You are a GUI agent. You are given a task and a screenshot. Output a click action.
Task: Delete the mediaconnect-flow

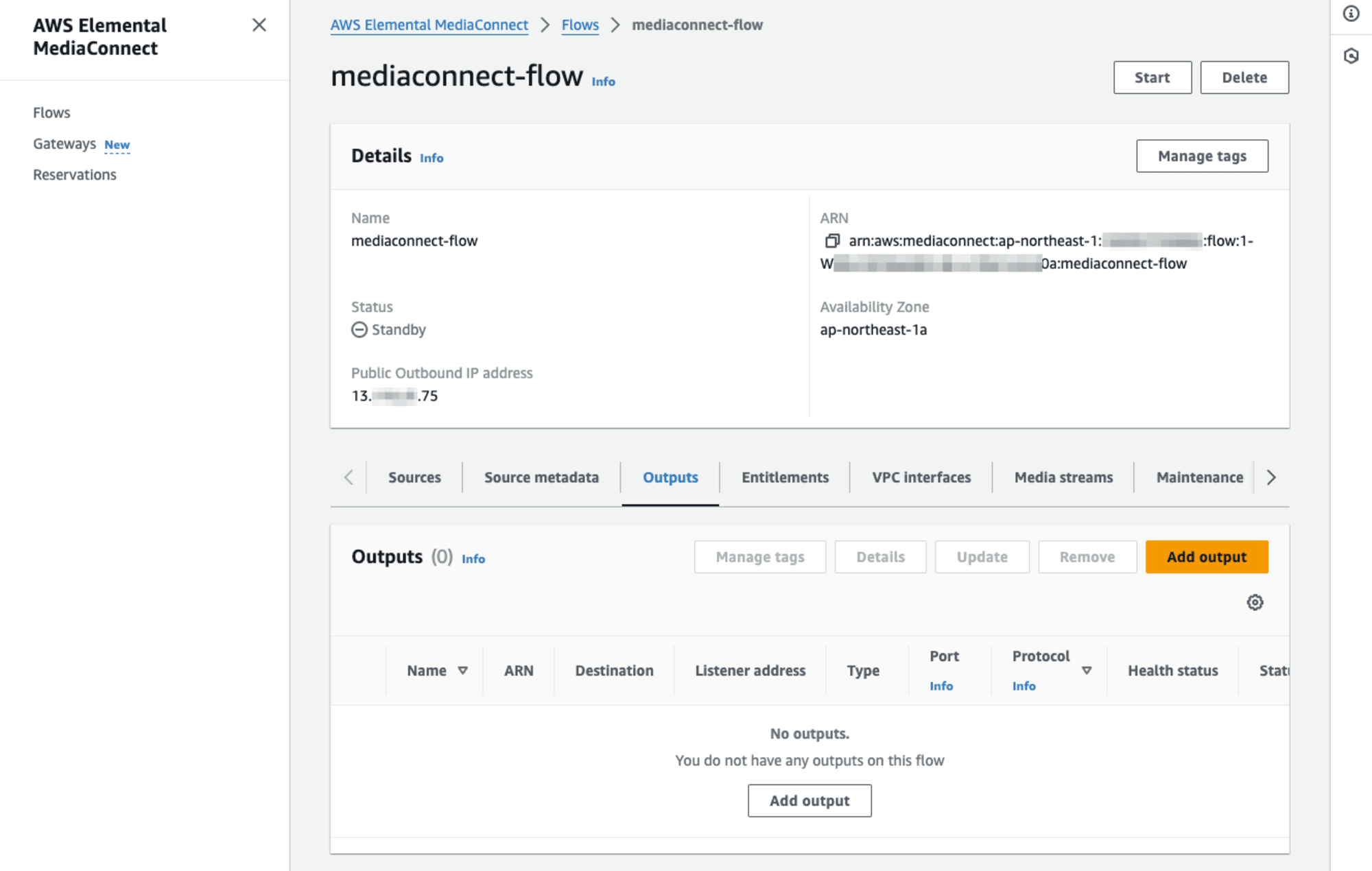click(x=1244, y=77)
